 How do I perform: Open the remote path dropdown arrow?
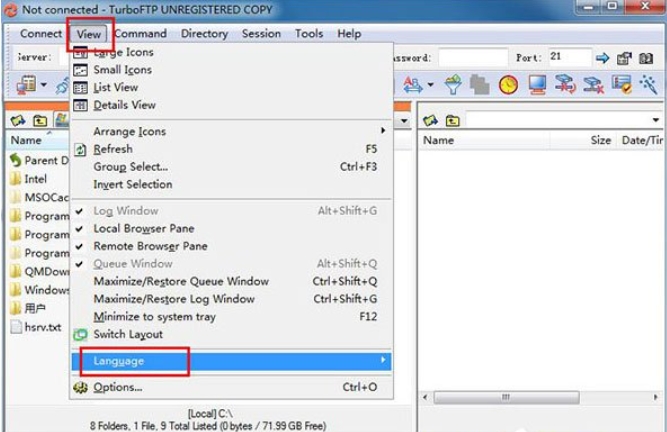656,120
